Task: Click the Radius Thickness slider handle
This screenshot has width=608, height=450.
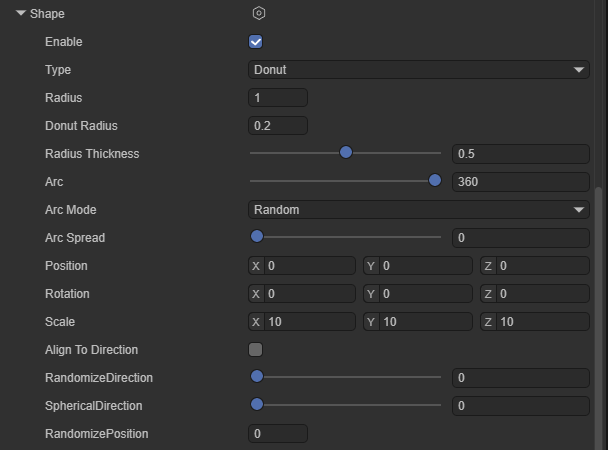Action: coord(346,153)
